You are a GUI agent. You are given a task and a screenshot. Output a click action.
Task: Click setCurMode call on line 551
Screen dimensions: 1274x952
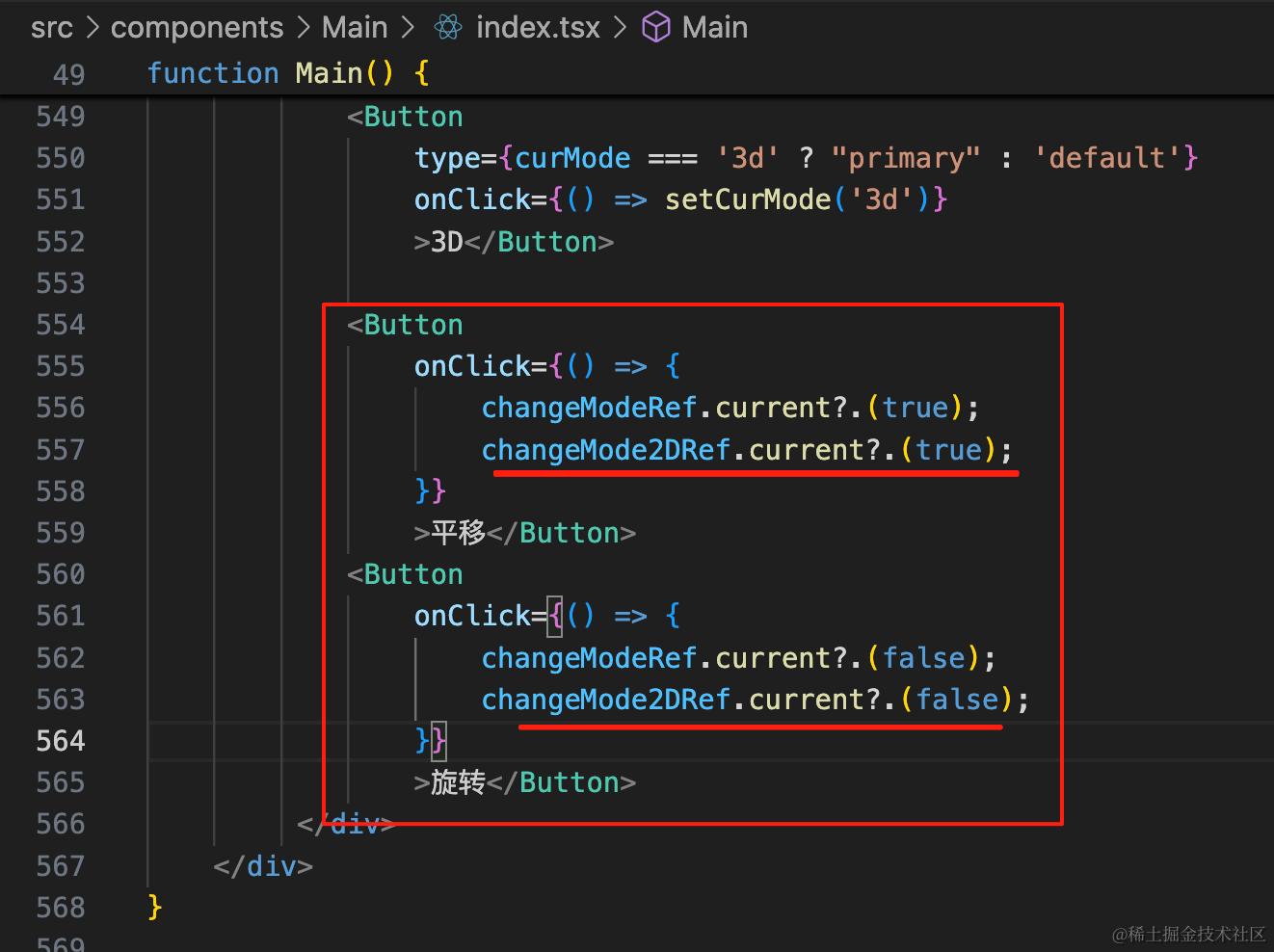(x=748, y=199)
